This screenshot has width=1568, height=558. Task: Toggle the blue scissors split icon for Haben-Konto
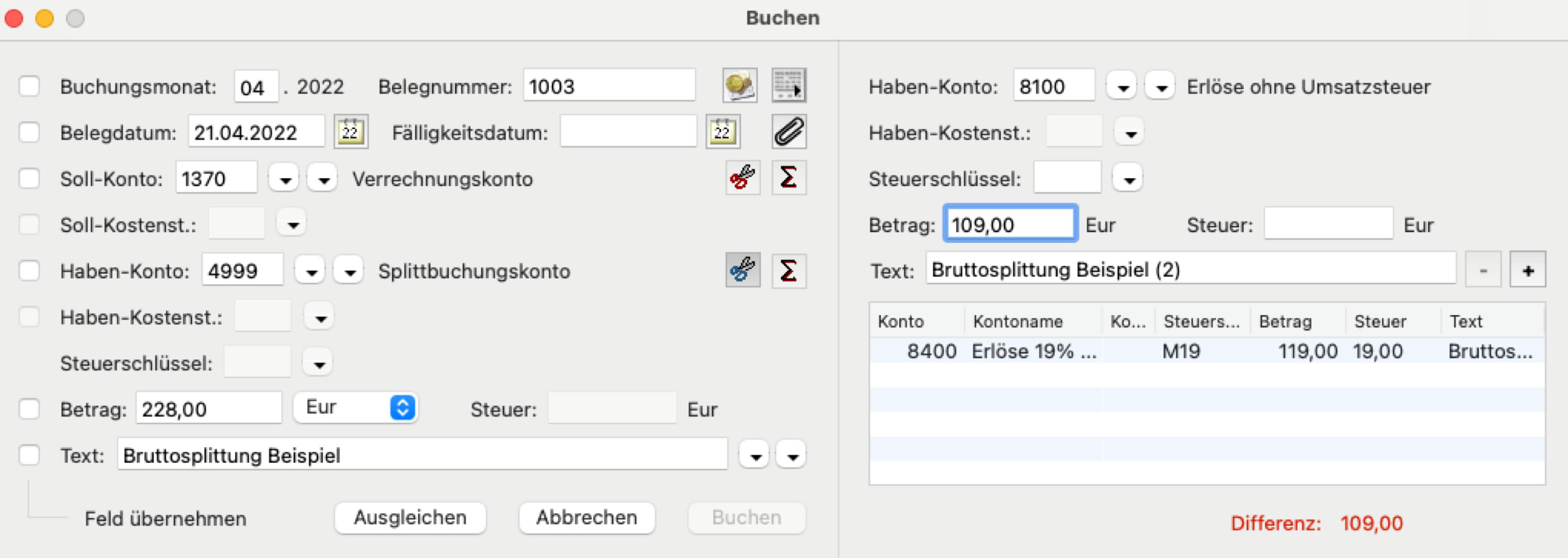(x=742, y=271)
